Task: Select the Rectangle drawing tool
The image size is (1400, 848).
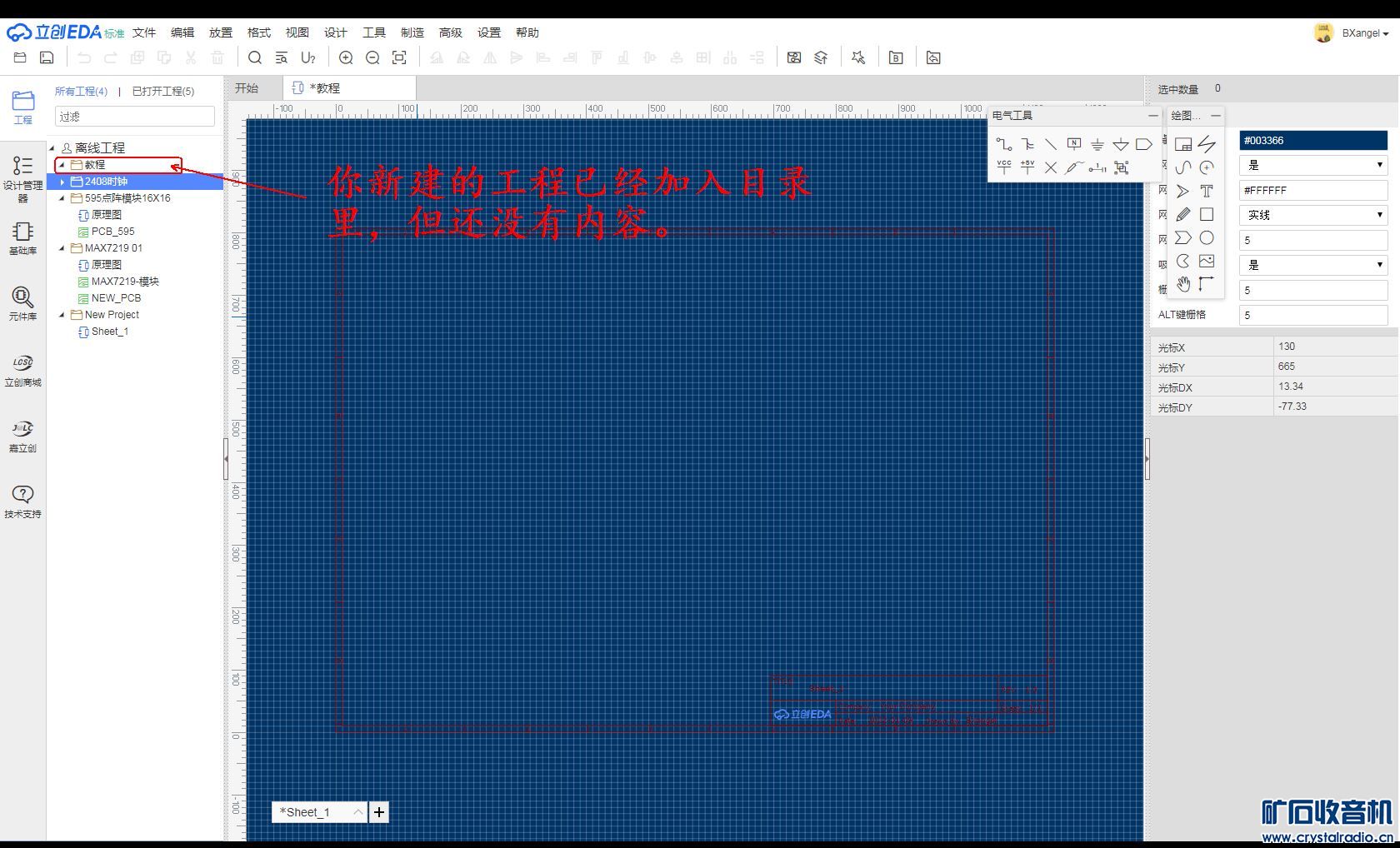Action: point(1207,214)
